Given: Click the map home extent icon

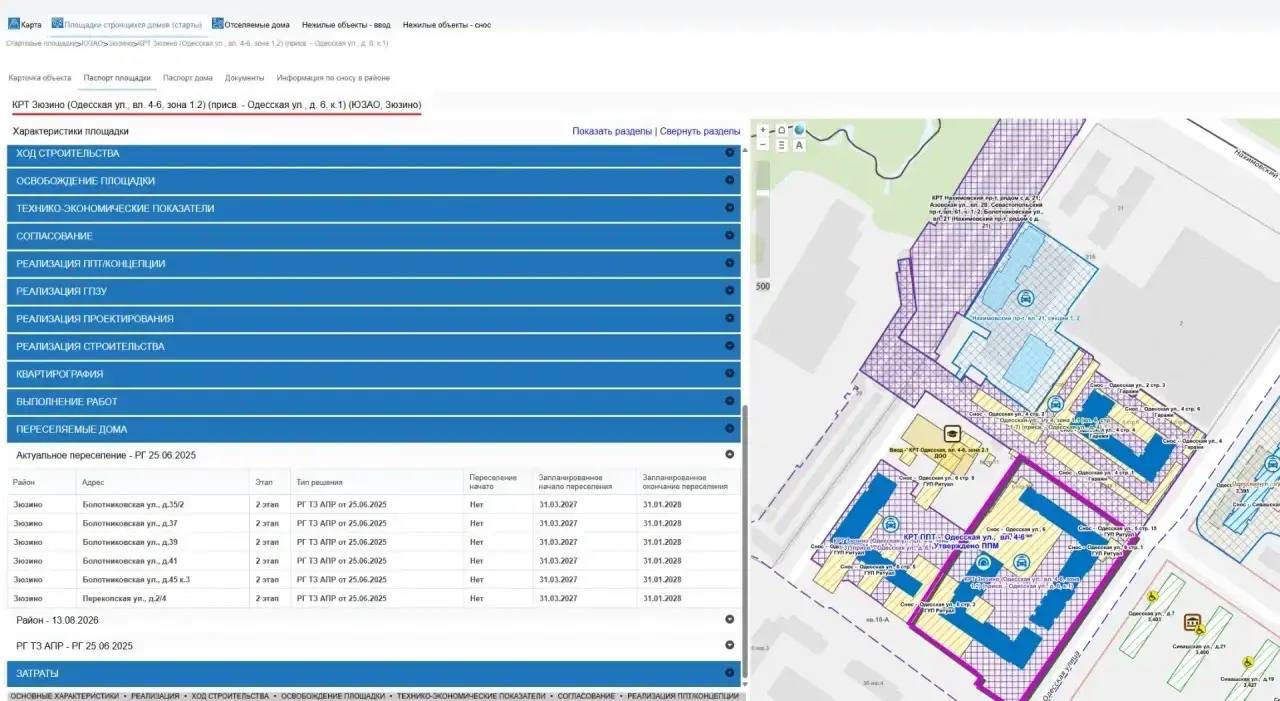Looking at the screenshot, I should click(782, 130).
